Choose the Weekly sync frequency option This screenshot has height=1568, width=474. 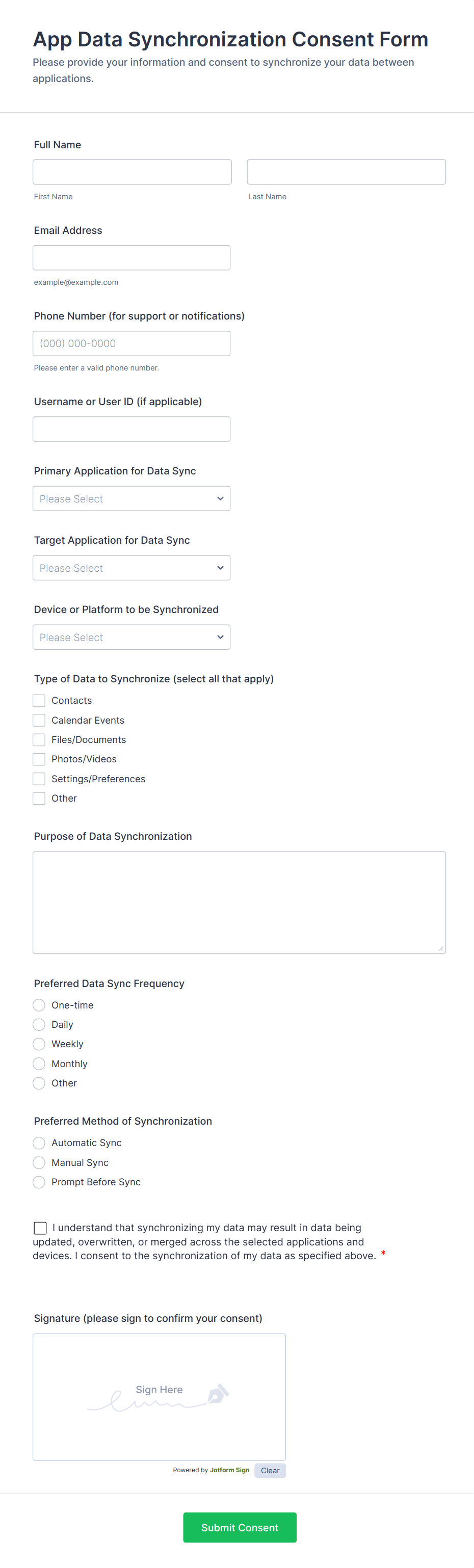39,1044
